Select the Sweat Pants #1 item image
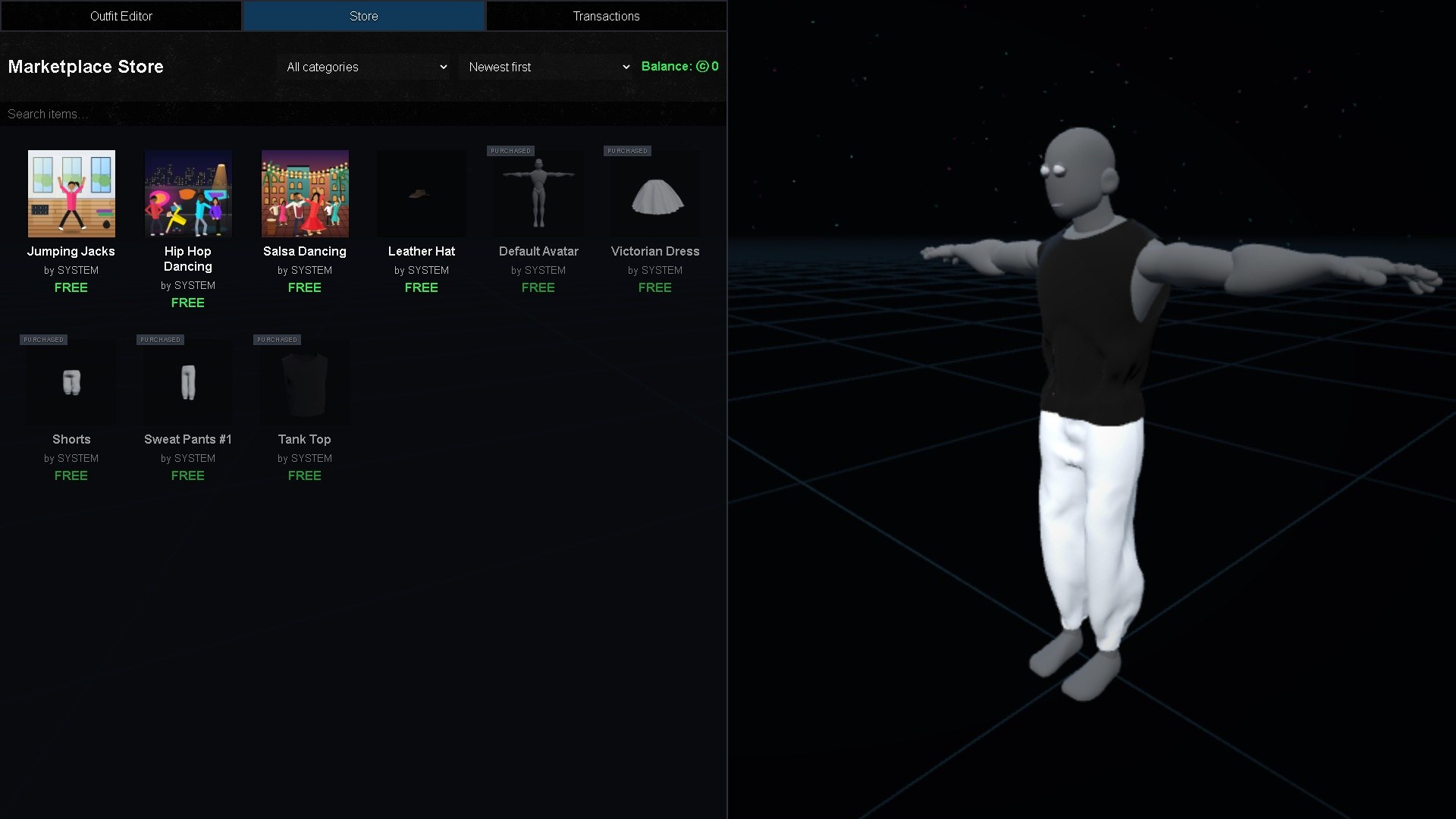The width and height of the screenshot is (1456, 819). [188, 381]
